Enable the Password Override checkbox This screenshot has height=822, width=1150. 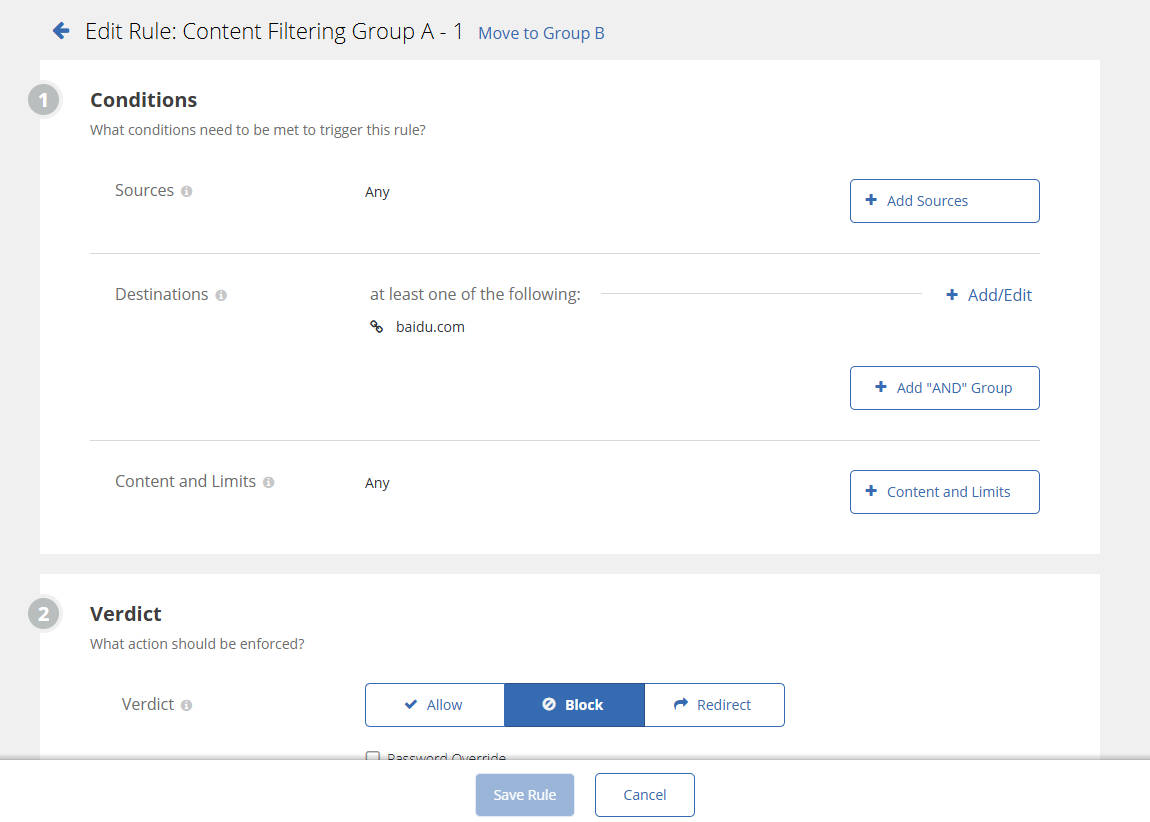point(373,757)
